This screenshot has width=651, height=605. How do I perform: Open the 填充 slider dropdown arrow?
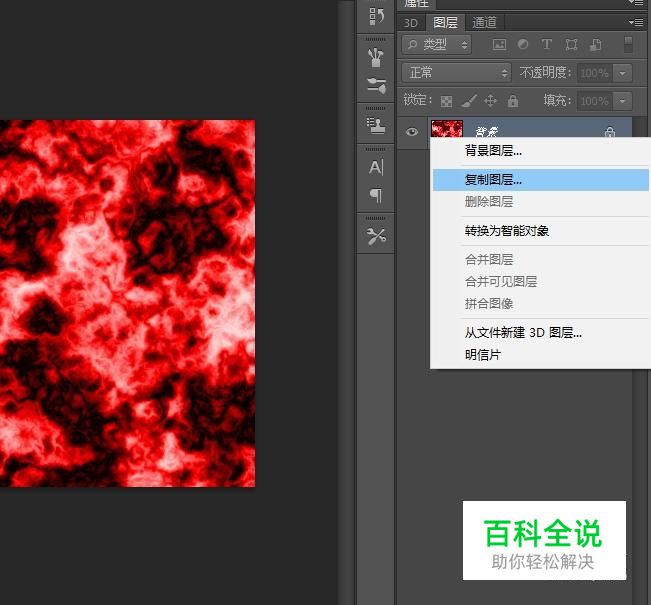coord(622,101)
